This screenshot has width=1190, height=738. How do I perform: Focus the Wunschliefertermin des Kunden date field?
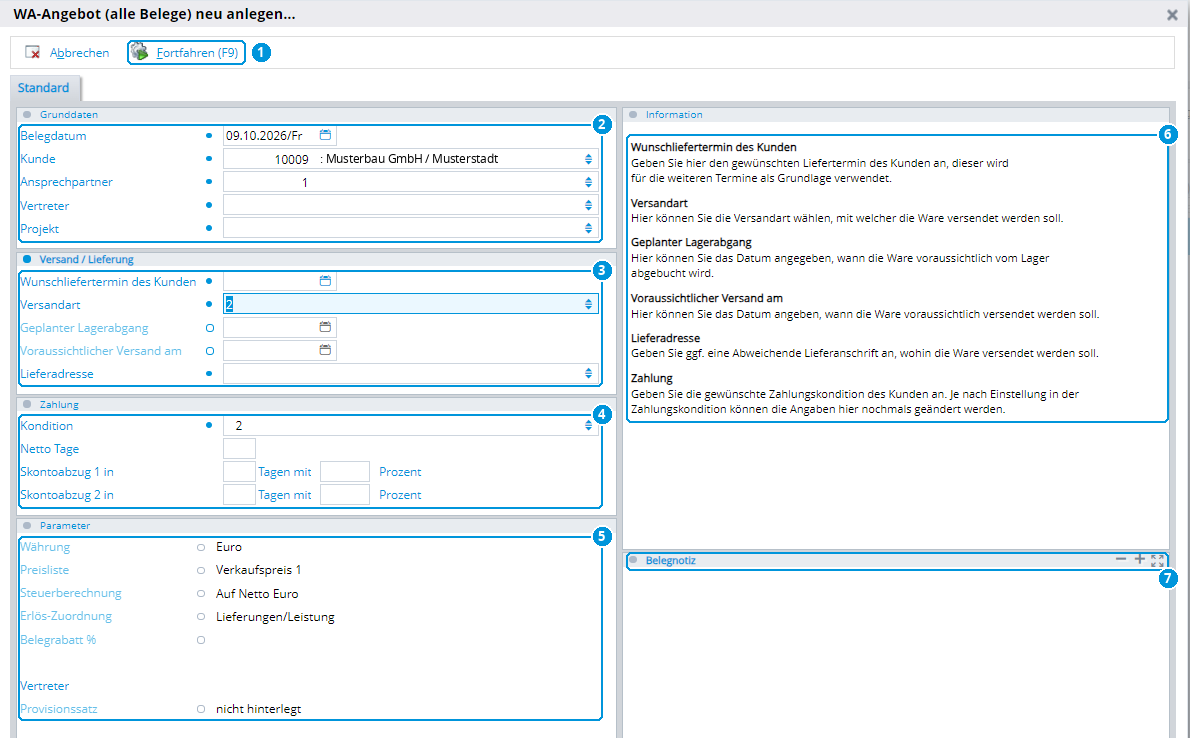tap(279, 281)
